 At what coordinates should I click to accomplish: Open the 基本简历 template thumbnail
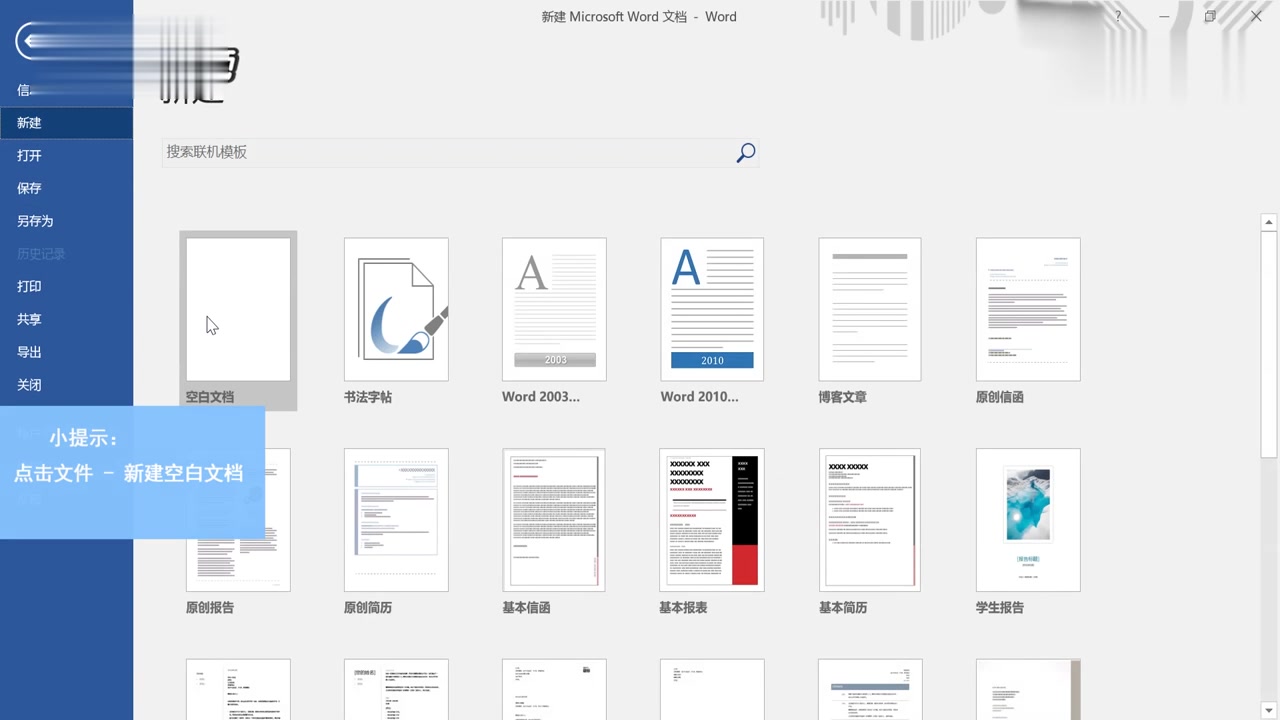pyautogui.click(x=870, y=520)
